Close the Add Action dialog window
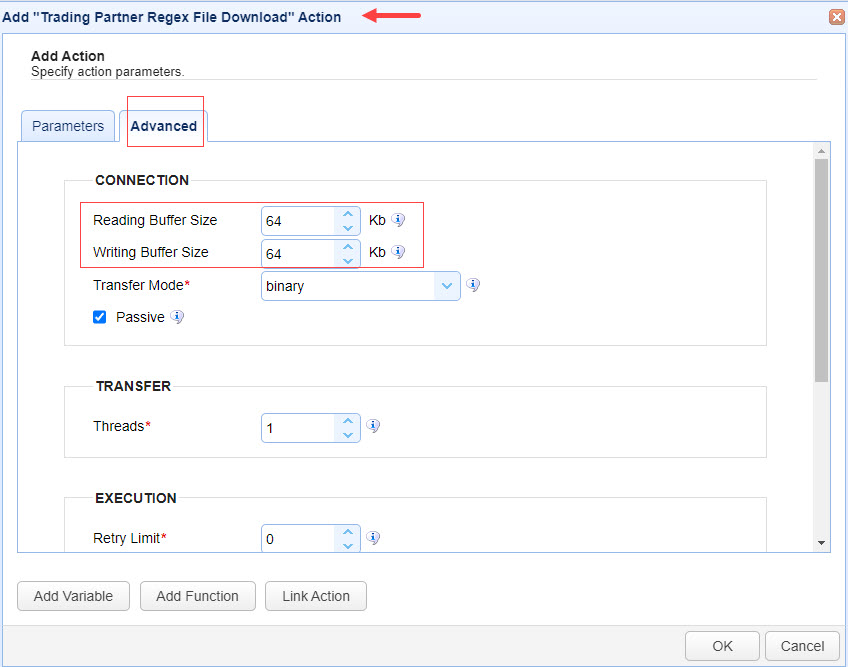The image size is (848, 667). [836, 17]
